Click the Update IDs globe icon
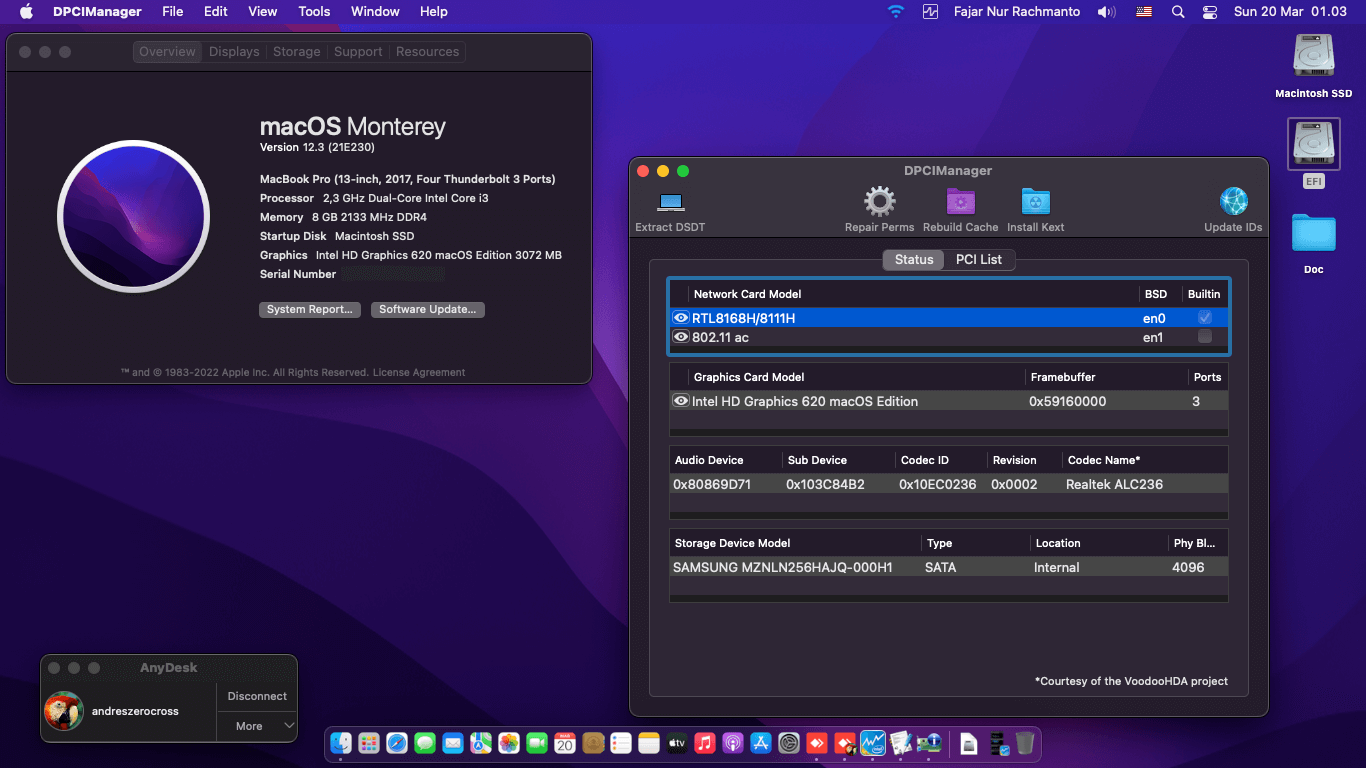The height and width of the screenshot is (768, 1366). pyautogui.click(x=1233, y=205)
